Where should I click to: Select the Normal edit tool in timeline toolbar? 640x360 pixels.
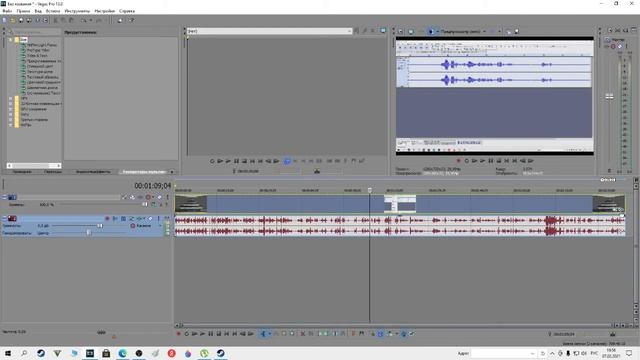[263, 334]
